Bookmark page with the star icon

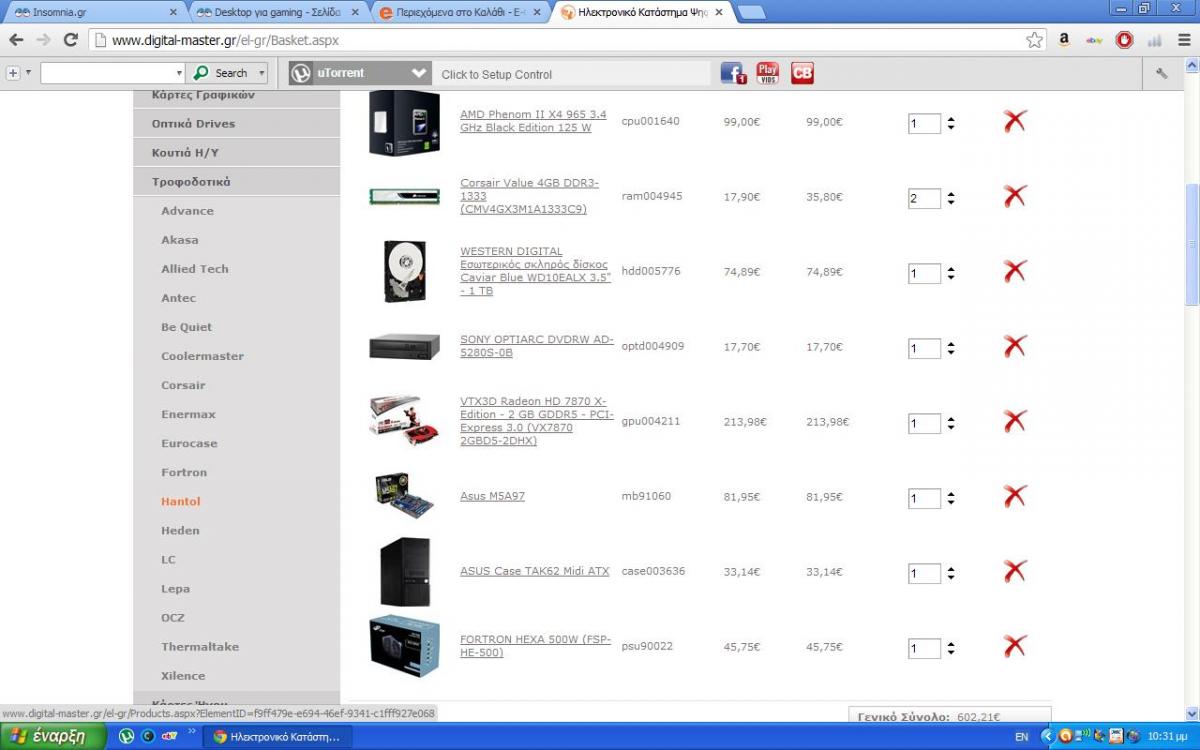pos(1034,40)
